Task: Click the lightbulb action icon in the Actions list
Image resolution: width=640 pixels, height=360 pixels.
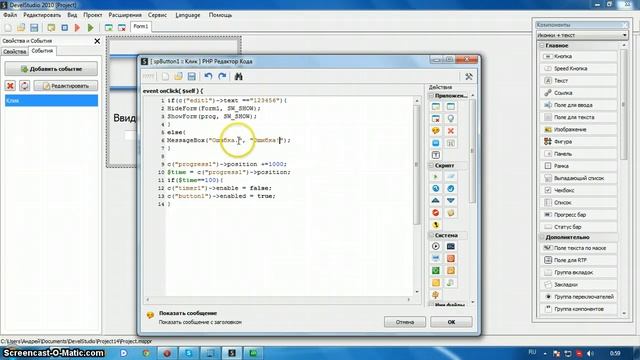Action: pyautogui.click(x=451, y=119)
